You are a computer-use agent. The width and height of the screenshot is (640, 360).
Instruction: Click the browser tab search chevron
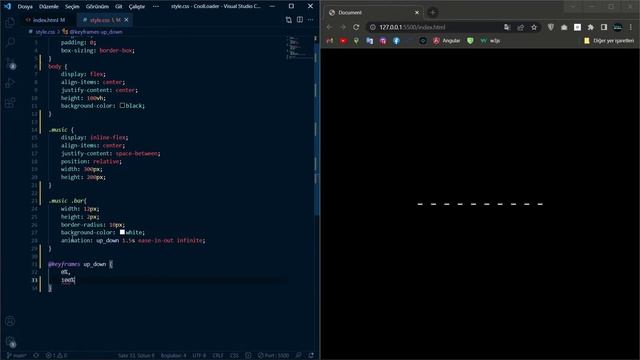573,7
